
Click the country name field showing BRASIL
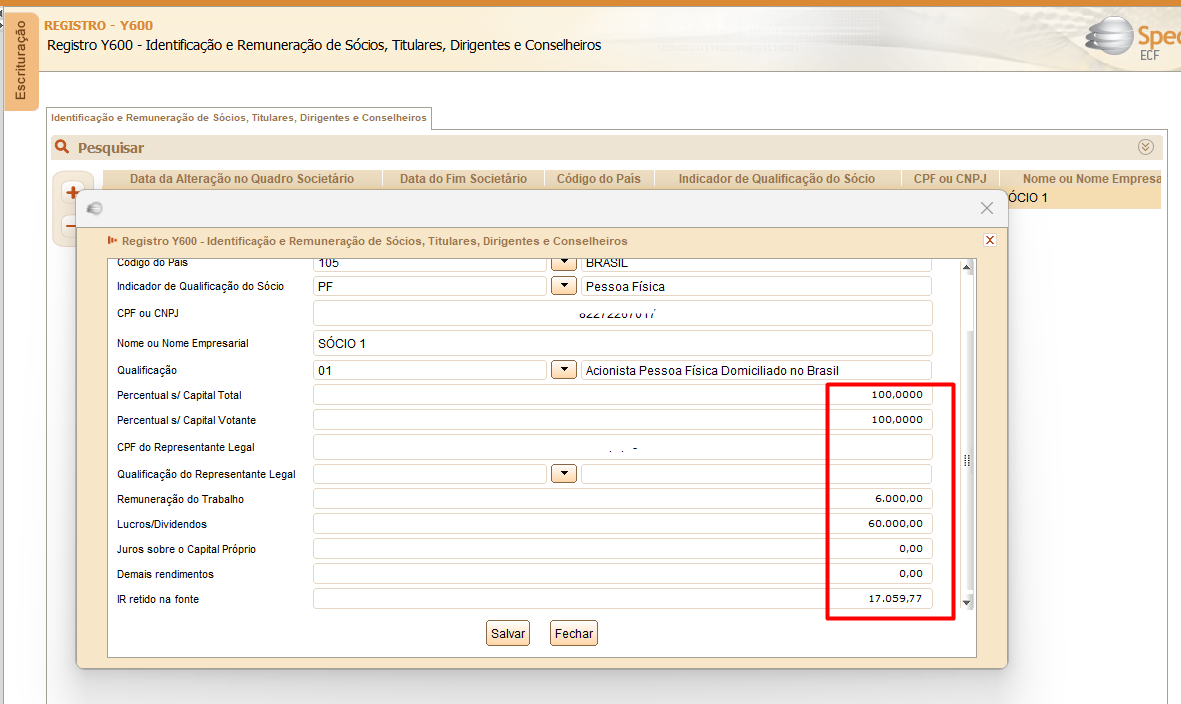coord(756,264)
